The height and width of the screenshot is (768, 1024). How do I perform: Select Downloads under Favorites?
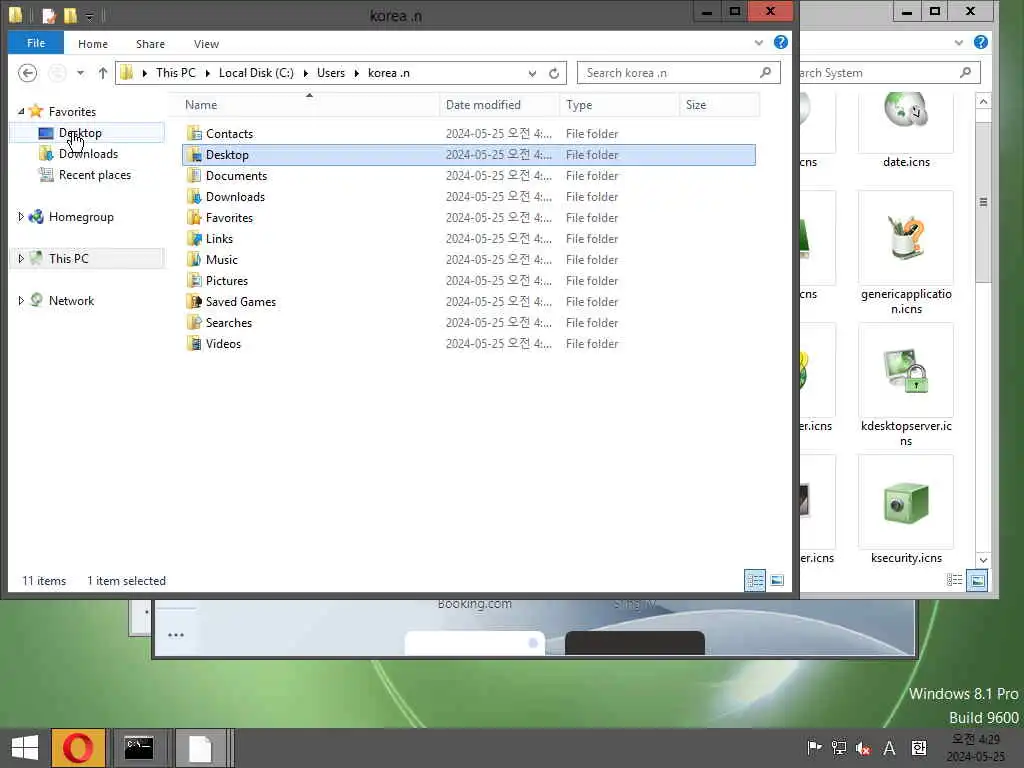tap(88, 153)
